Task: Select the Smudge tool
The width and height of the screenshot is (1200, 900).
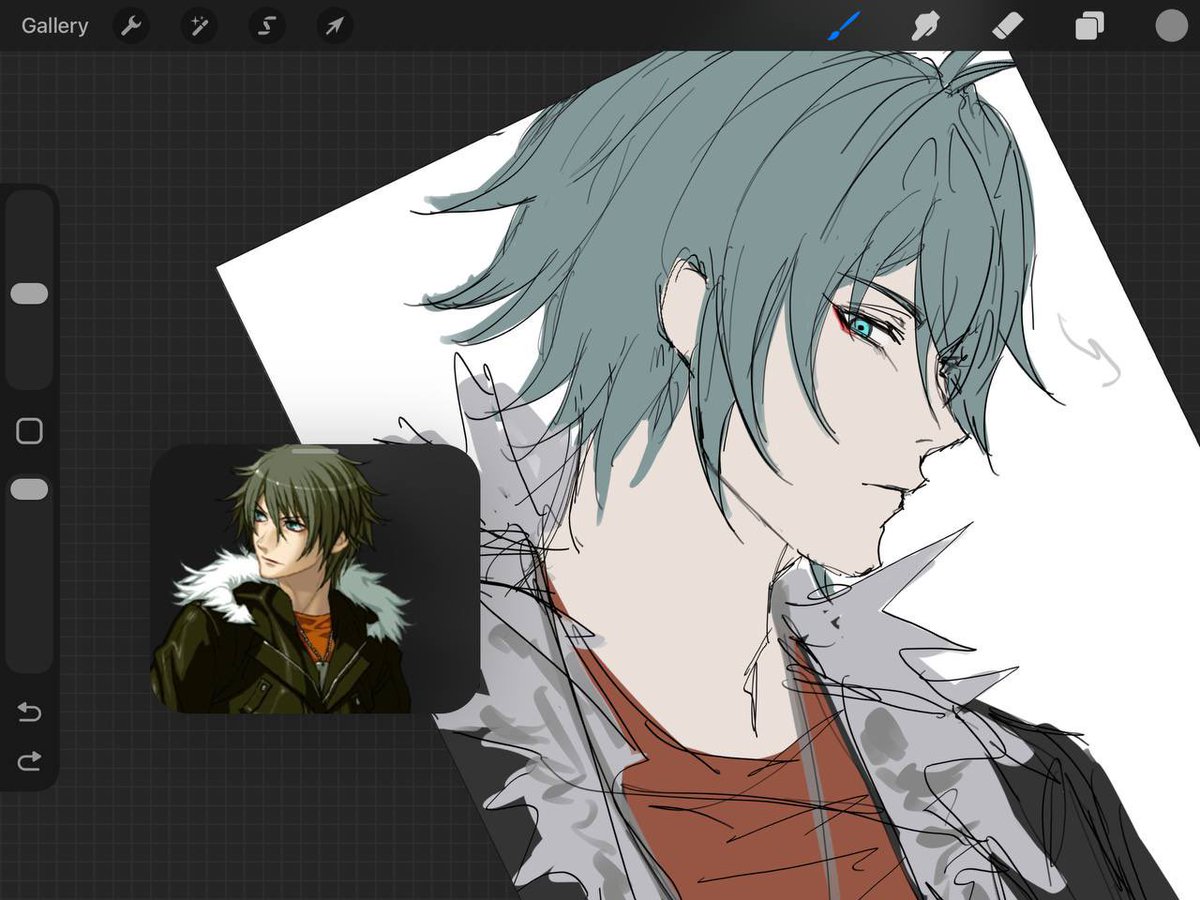Action: [925, 26]
